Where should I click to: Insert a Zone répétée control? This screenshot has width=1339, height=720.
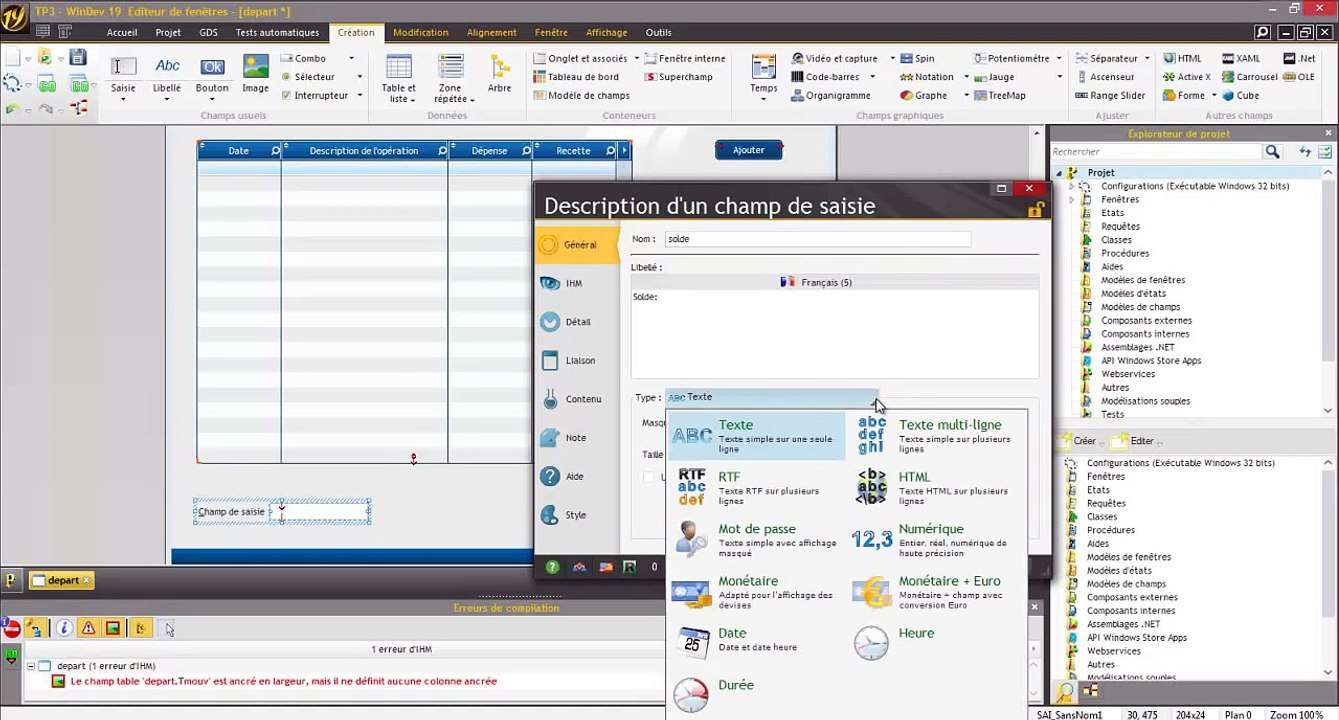(x=451, y=79)
